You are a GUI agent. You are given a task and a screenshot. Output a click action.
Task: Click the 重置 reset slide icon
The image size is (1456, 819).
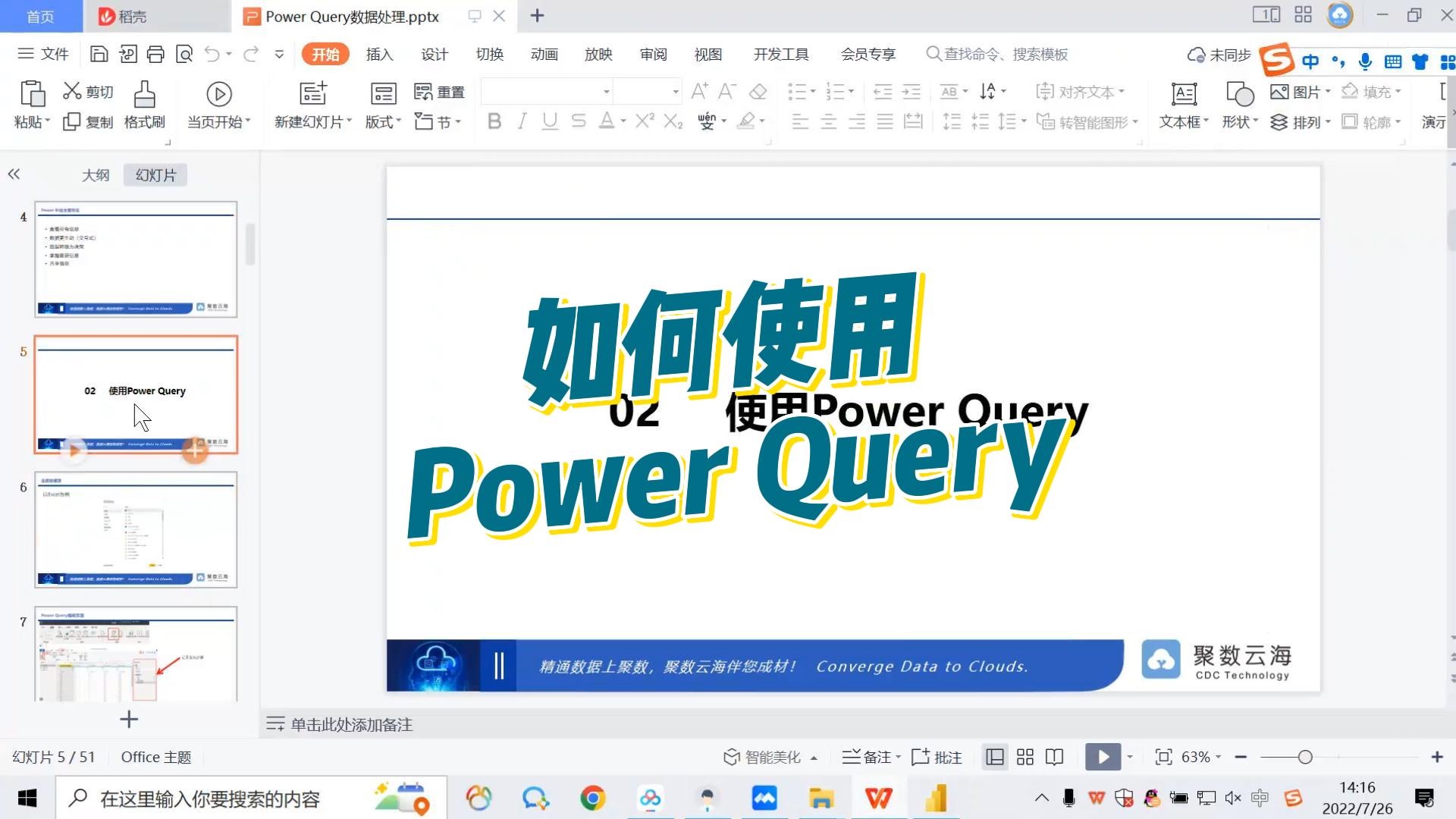[438, 91]
